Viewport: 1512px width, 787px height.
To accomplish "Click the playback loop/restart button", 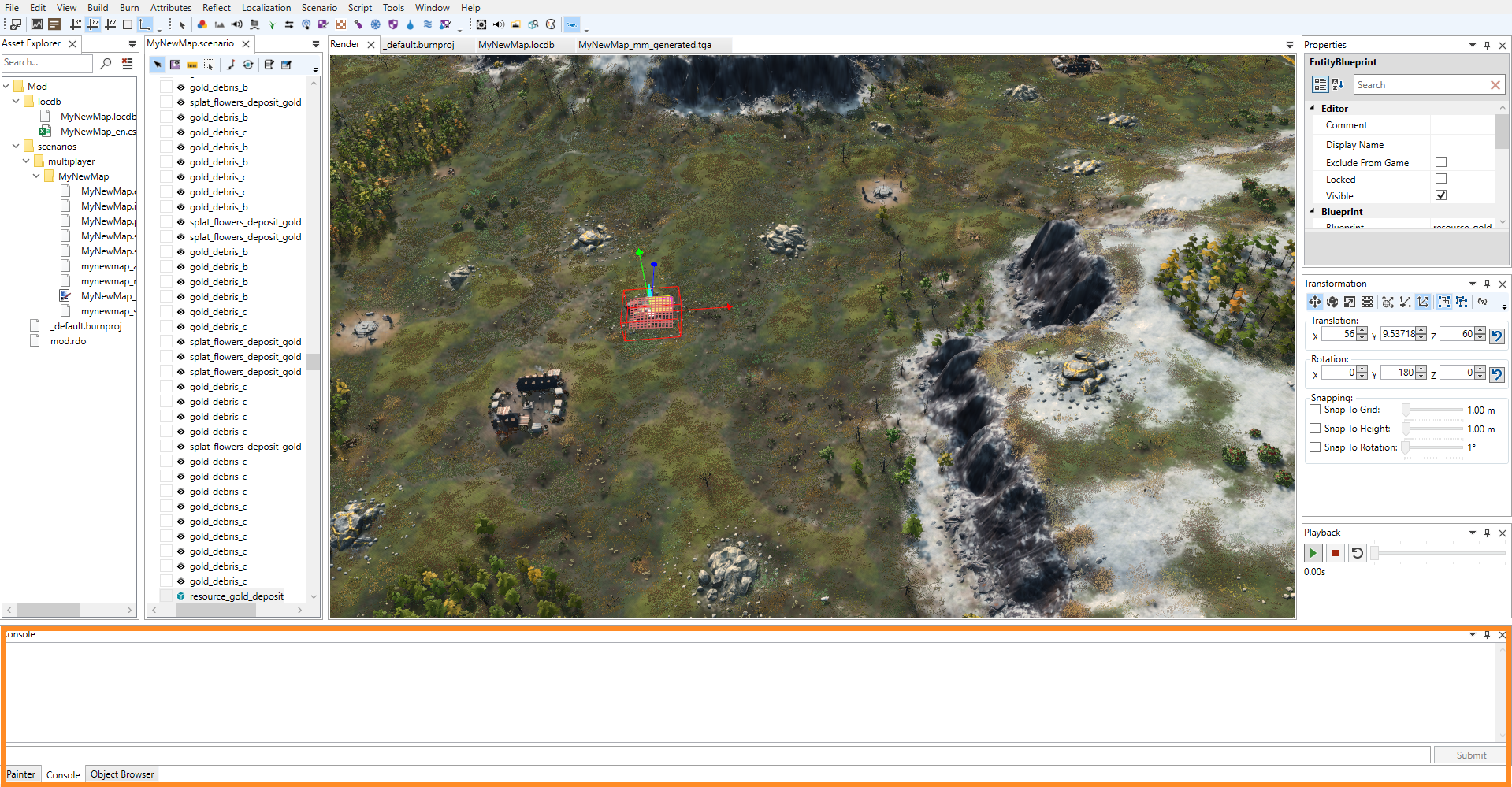I will [x=1358, y=553].
